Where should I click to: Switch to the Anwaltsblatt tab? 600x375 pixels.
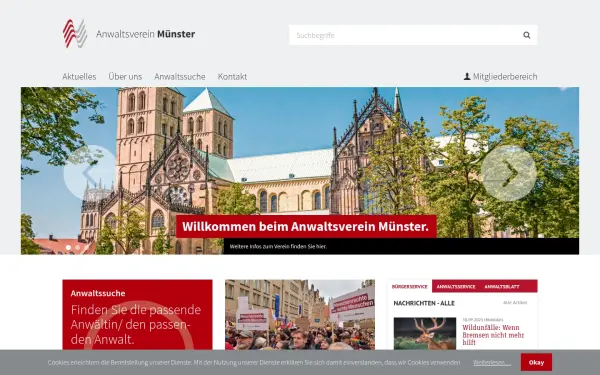(502, 286)
